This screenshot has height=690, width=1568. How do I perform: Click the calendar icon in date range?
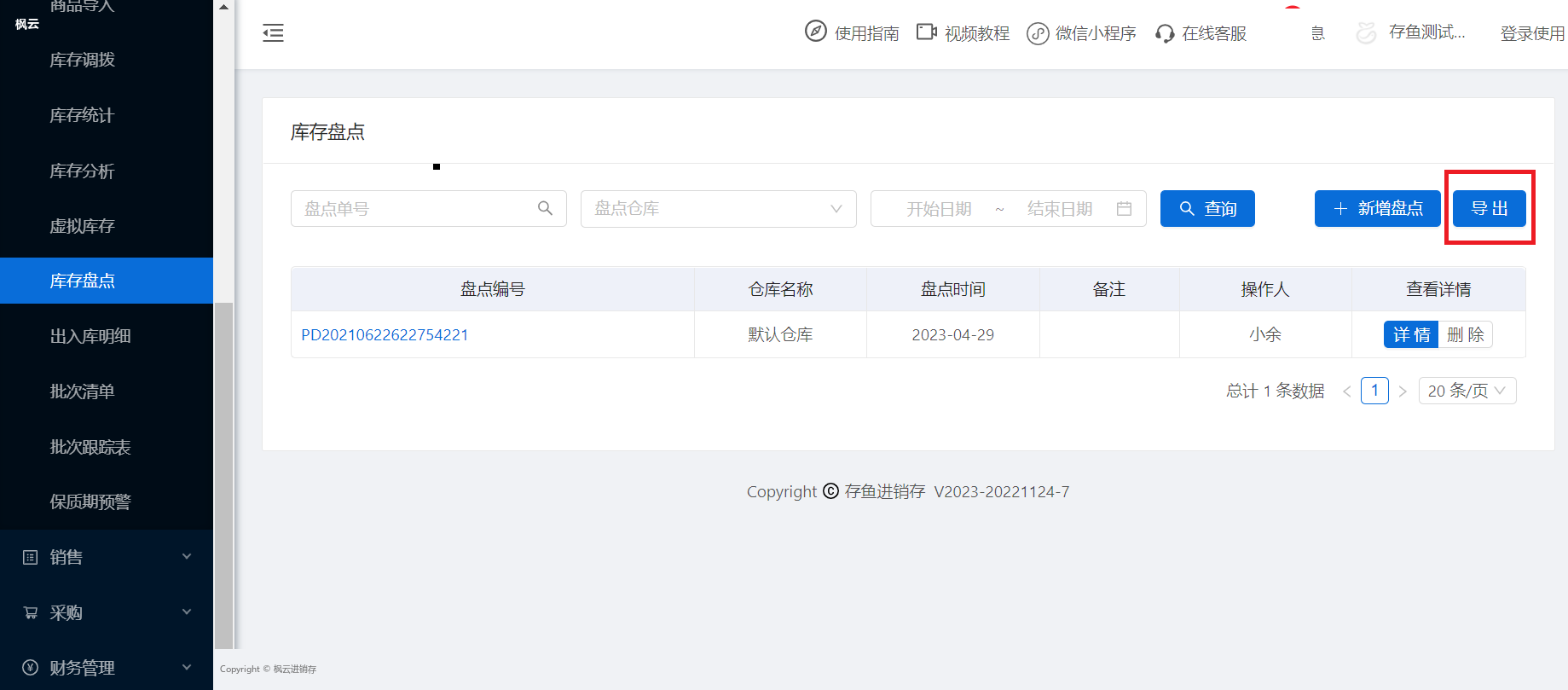[1125, 209]
